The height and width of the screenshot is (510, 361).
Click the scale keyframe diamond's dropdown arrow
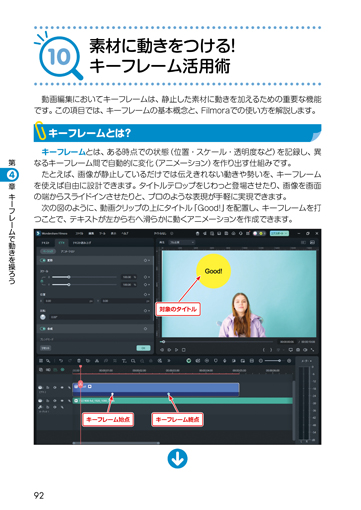click(x=149, y=277)
